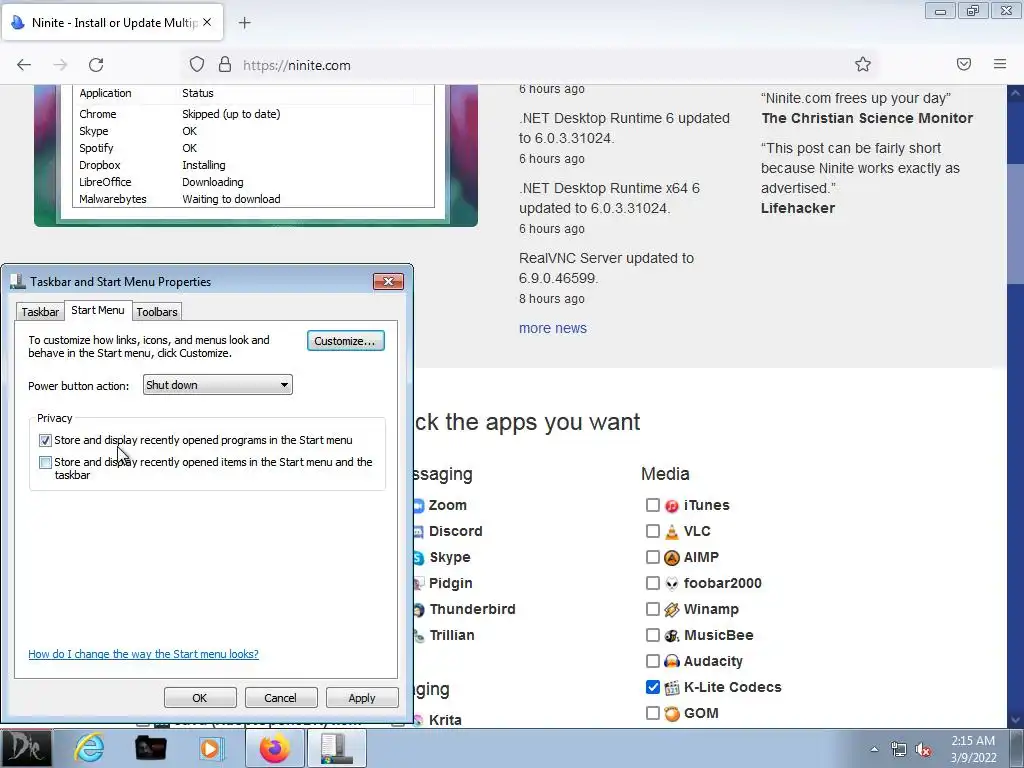This screenshot has height=768, width=1024.
Task: Click the Krita app label
Action: 445,720
